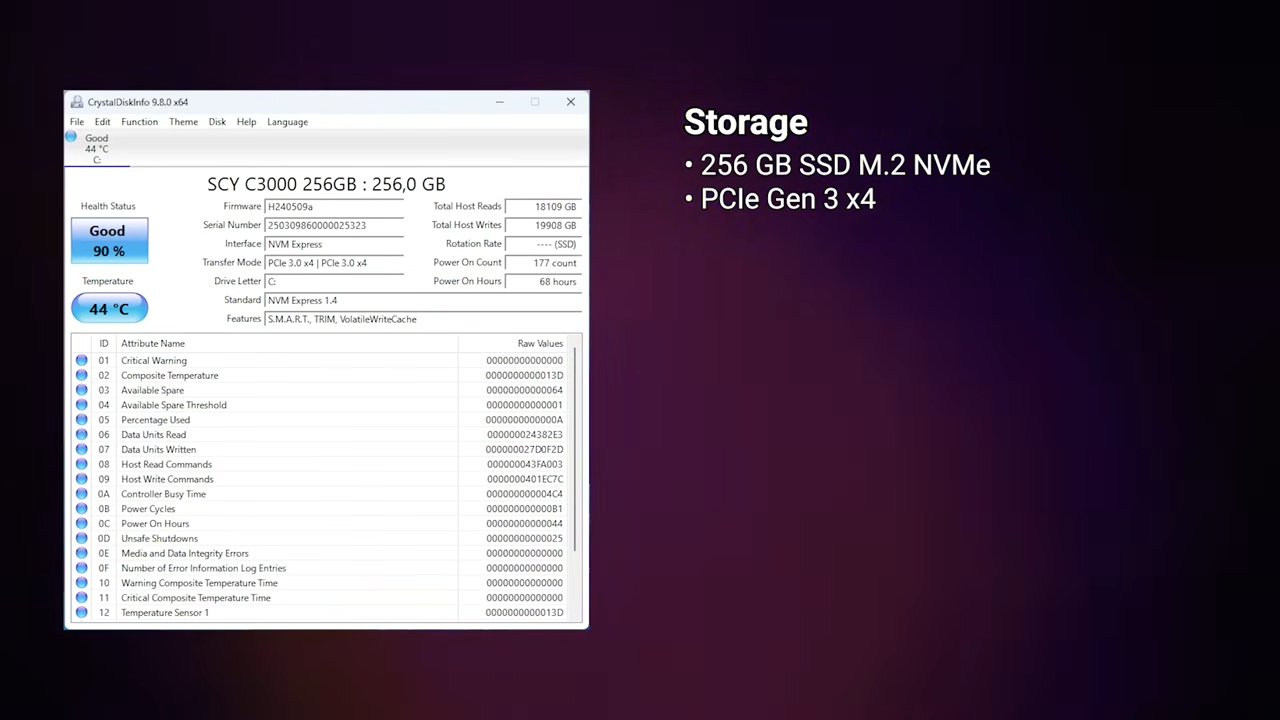
Task: Select the Critical Warning attribute name
Action: click(154, 360)
